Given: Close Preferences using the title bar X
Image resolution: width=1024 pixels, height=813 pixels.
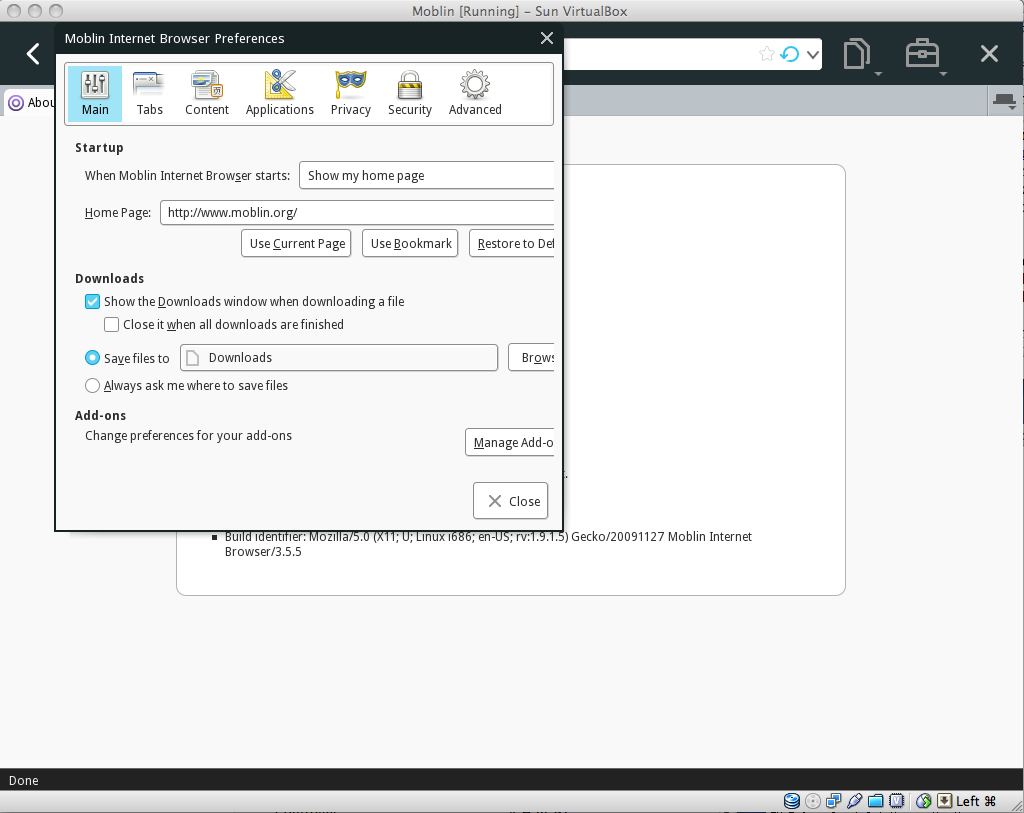Looking at the screenshot, I should pyautogui.click(x=547, y=39).
